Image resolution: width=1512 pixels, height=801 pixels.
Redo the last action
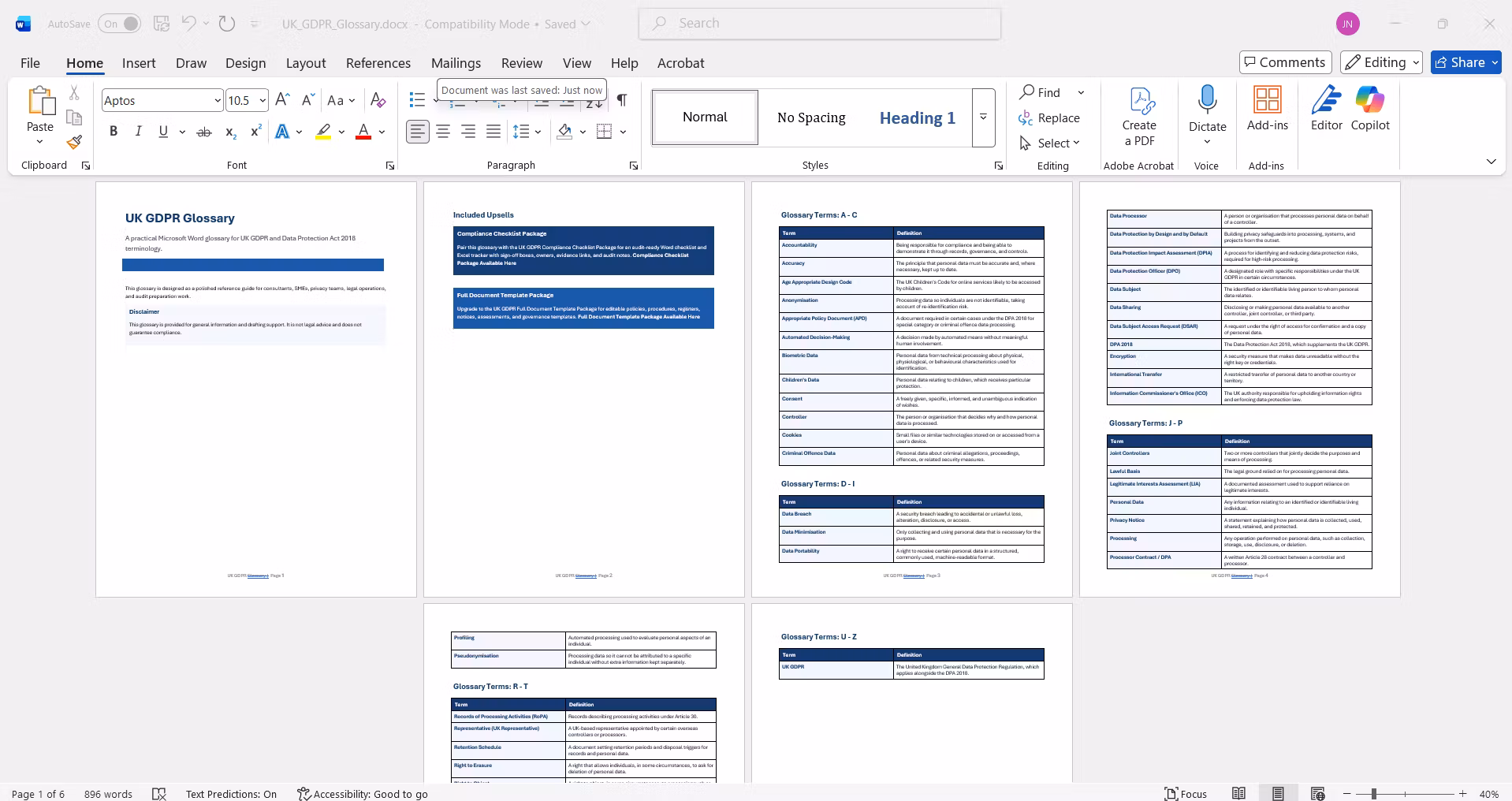[x=227, y=24]
